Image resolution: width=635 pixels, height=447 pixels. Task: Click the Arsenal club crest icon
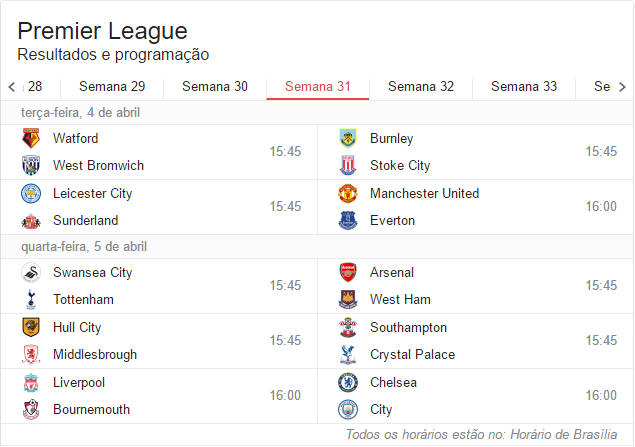tap(348, 273)
